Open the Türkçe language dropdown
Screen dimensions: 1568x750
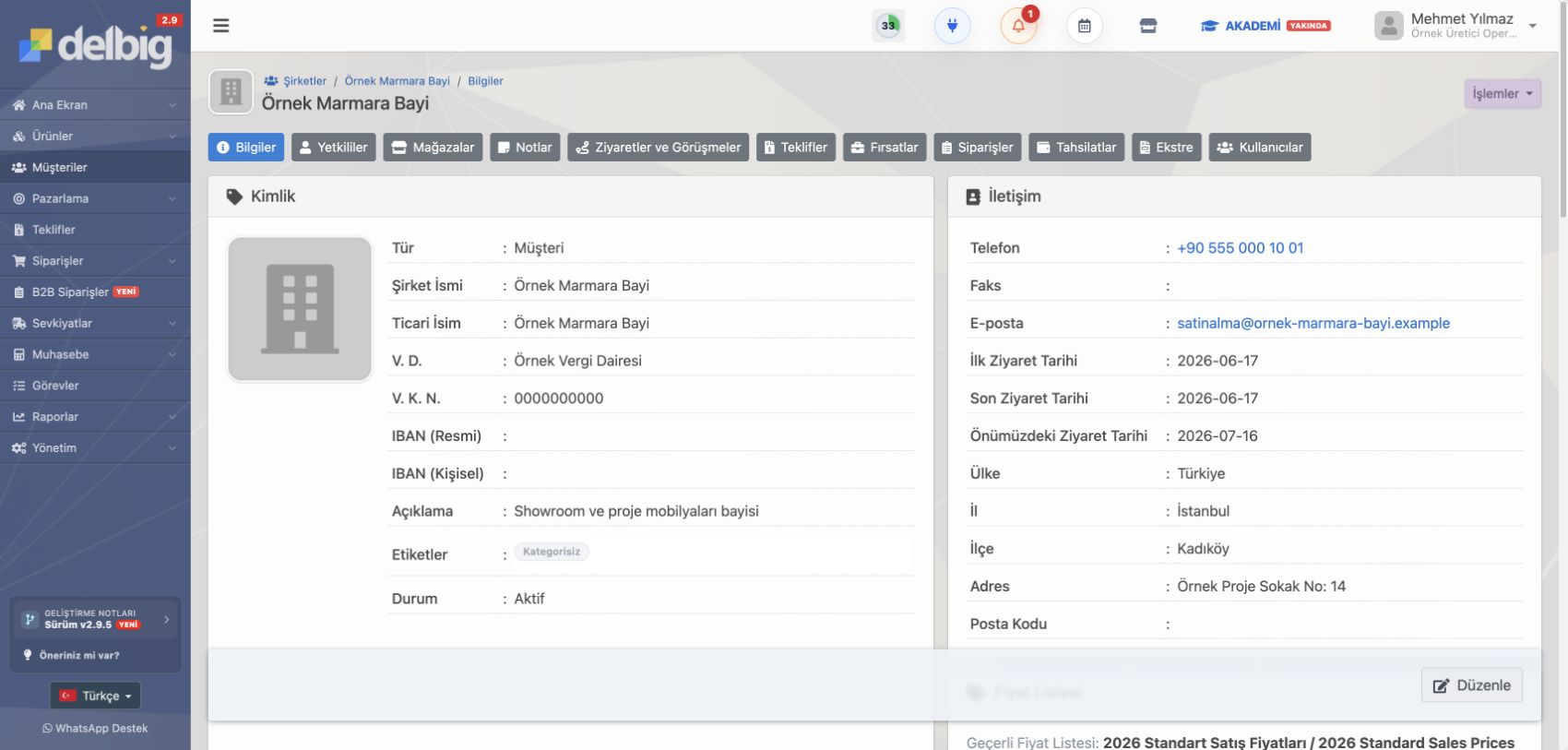point(95,696)
